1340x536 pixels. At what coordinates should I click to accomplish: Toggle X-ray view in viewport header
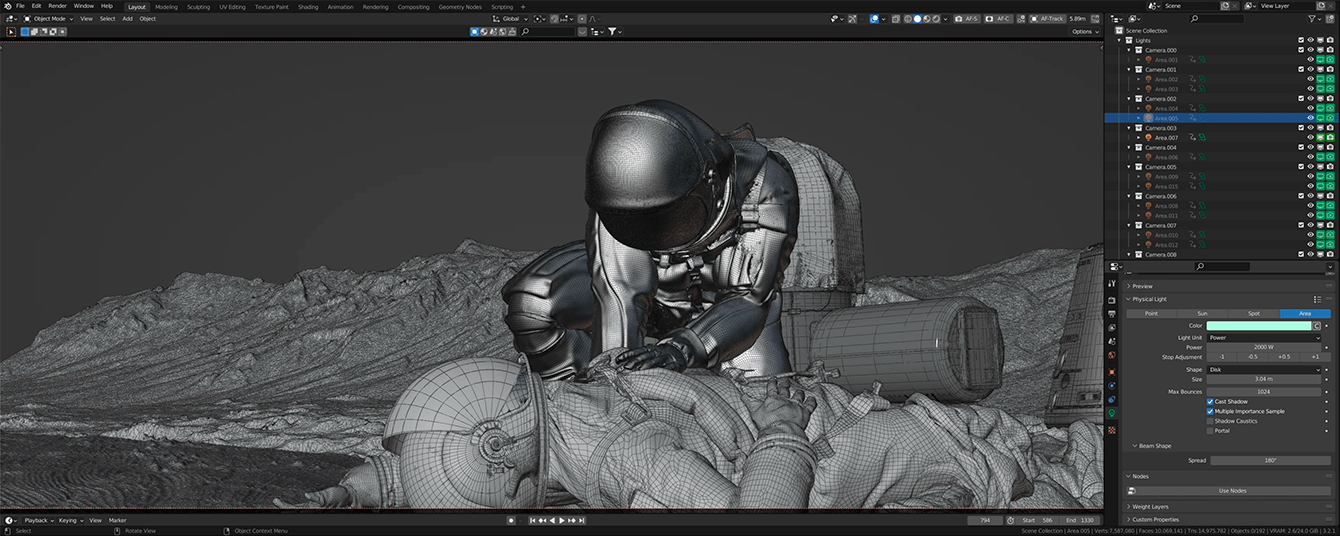pyautogui.click(x=895, y=19)
